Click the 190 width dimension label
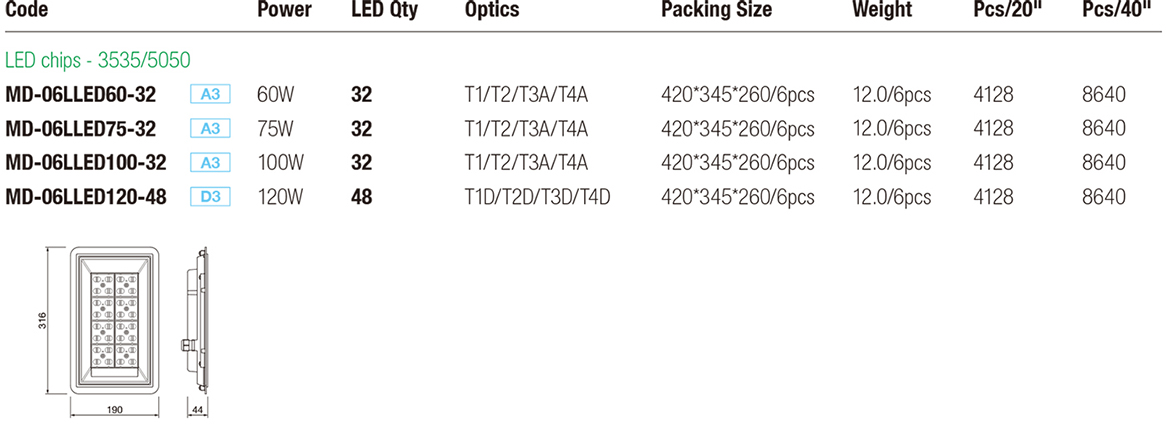The height and width of the screenshot is (444, 1167). tap(114, 410)
